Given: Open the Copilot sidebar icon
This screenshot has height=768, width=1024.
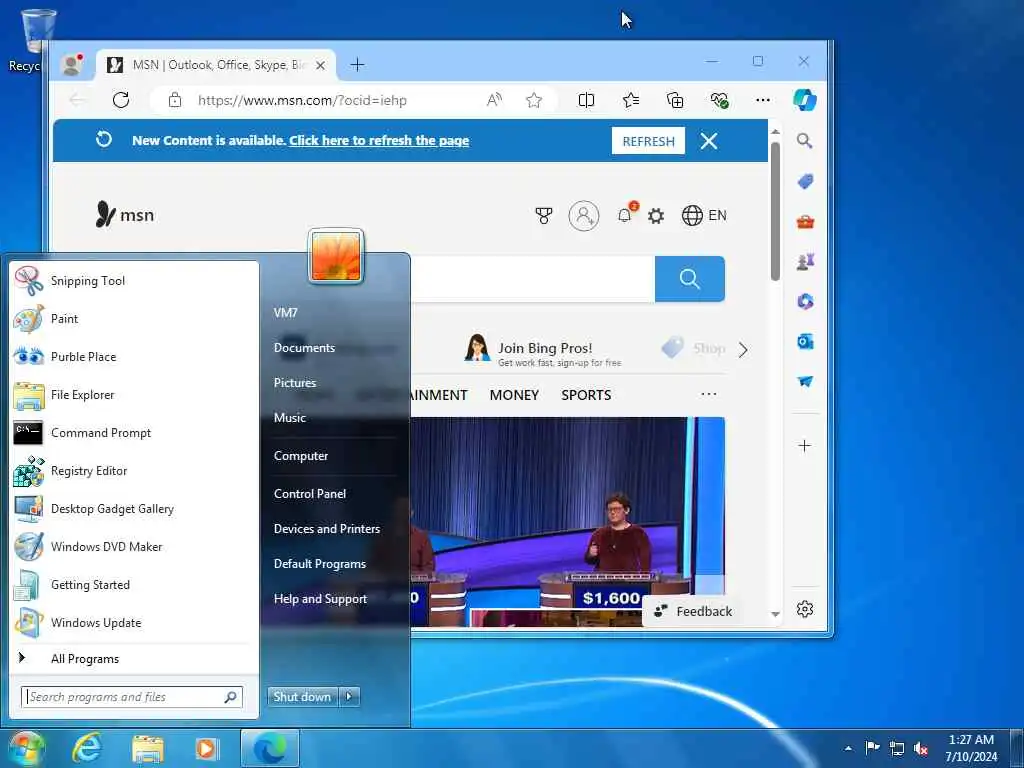Looking at the screenshot, I should 805,100.
